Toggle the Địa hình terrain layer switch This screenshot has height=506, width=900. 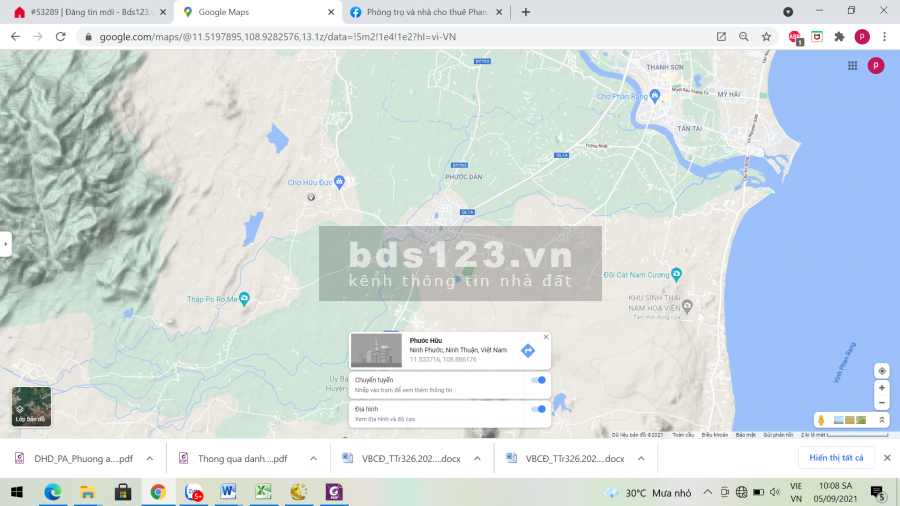[x=538, y=409]
